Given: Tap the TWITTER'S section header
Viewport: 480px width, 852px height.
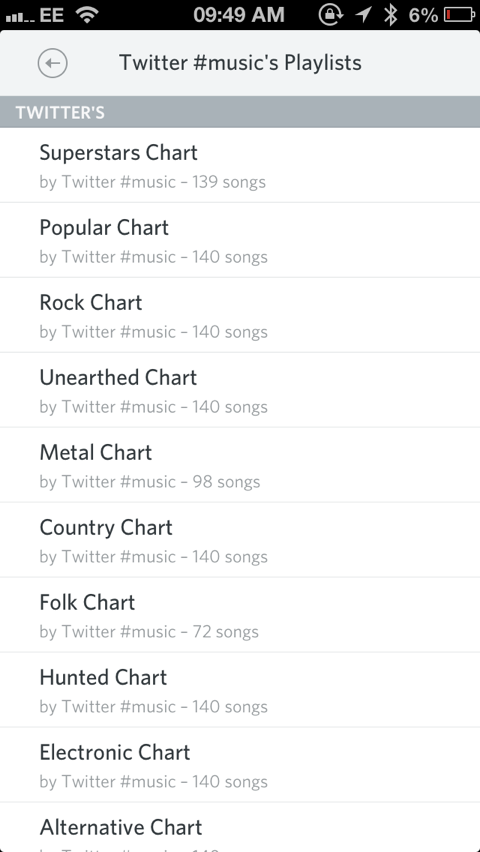Looking at the screenshot, I should [x=240, y=112].
